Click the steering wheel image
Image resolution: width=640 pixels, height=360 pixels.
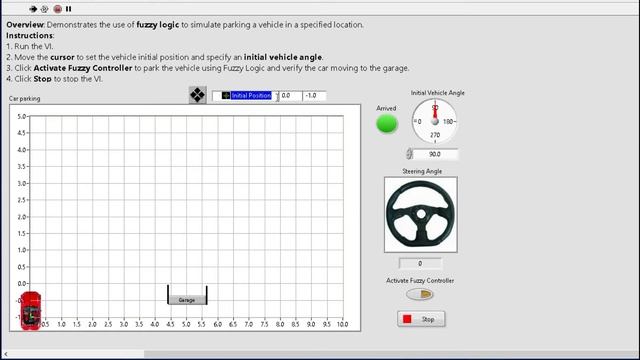(421, 214)
